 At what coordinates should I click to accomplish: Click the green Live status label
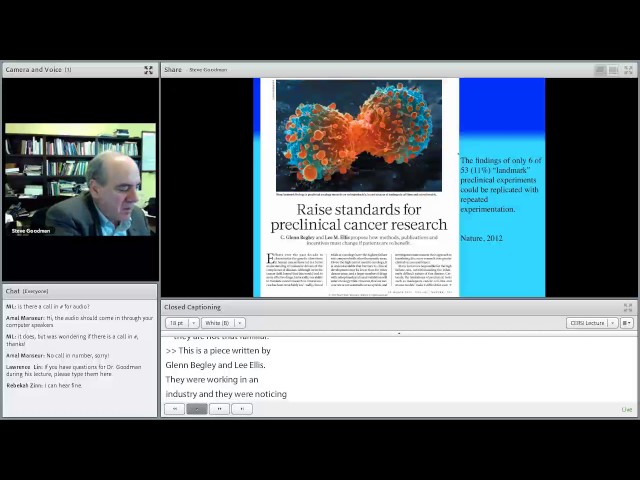pos(627,409)
